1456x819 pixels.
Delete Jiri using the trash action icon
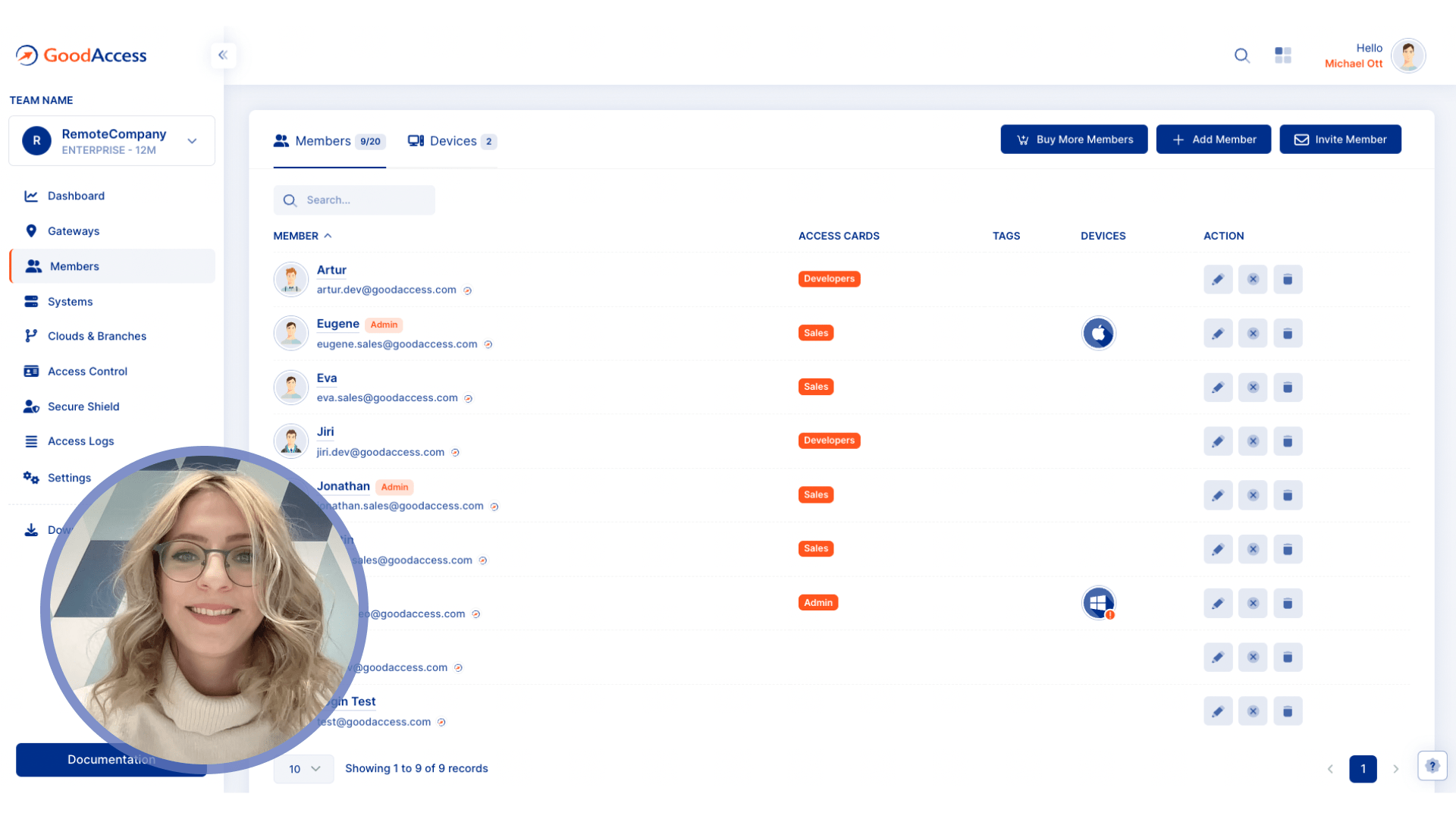pos(1287,441)
